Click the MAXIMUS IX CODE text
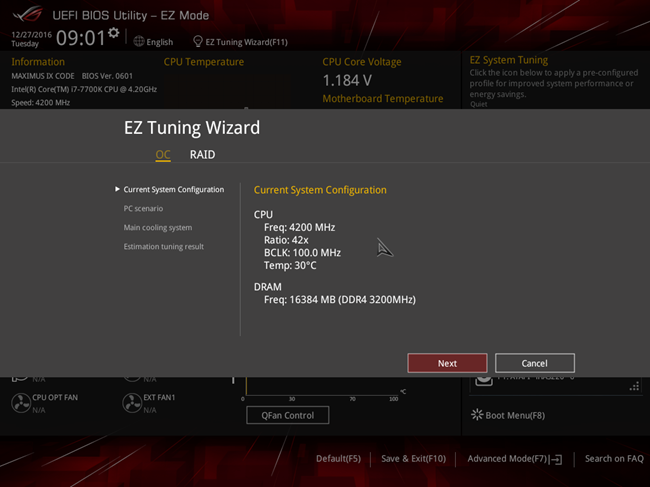This screenshot has width=650, height=487. 43,76
